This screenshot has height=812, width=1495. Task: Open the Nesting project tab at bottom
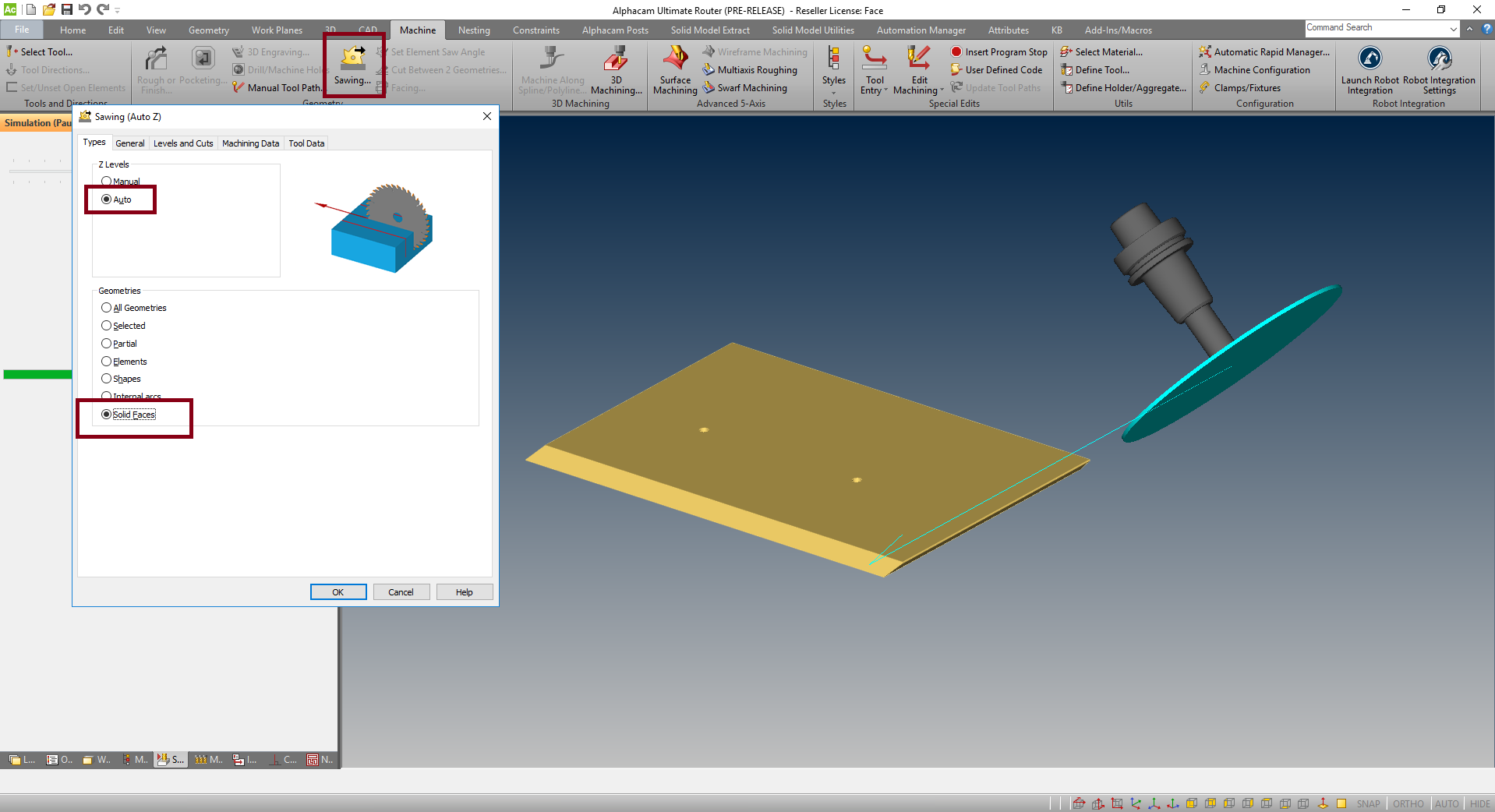[x=320, y=759]
